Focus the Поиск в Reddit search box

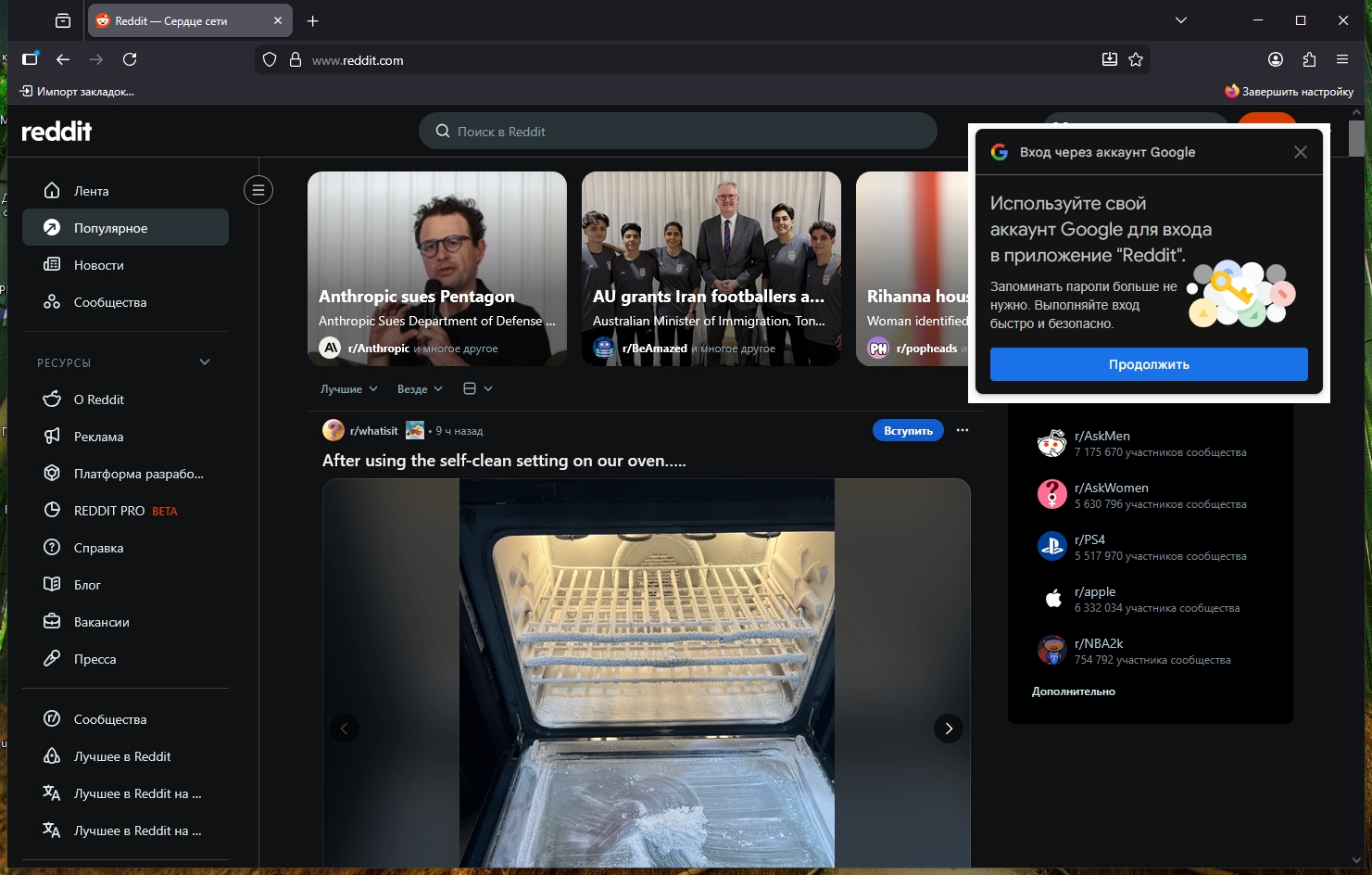(678, 131)
